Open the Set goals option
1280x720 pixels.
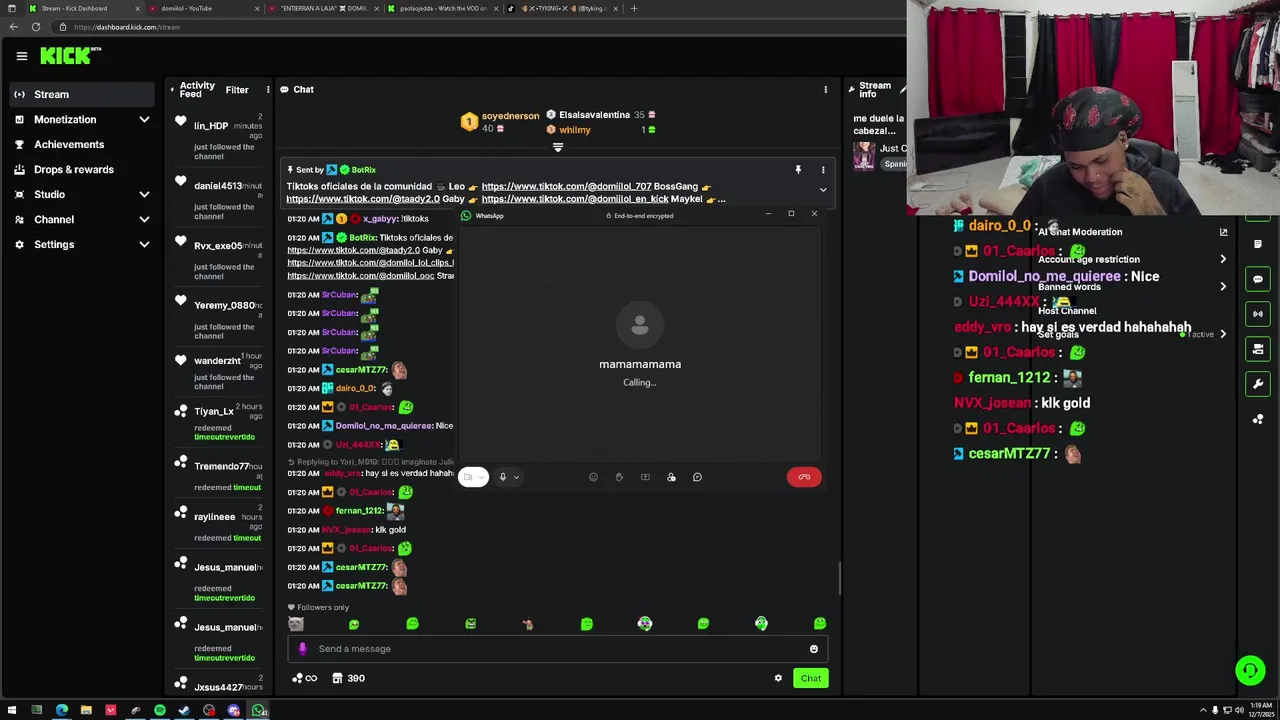[x=1132, y=335]
